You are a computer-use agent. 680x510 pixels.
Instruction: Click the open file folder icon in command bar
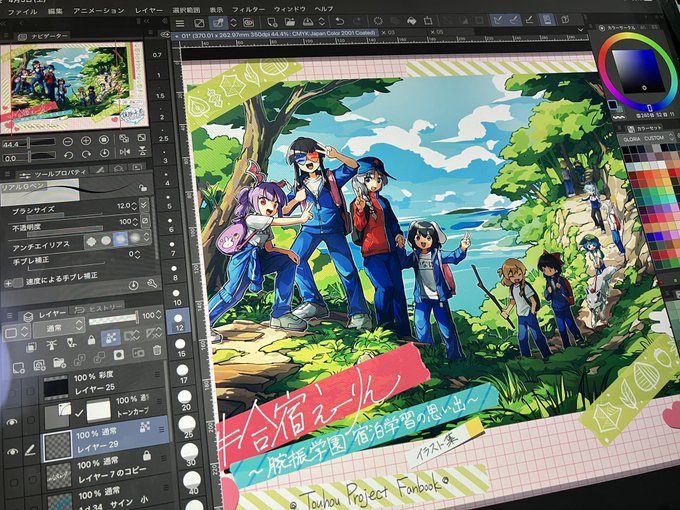pyautogui.click(x=290, y=21)
